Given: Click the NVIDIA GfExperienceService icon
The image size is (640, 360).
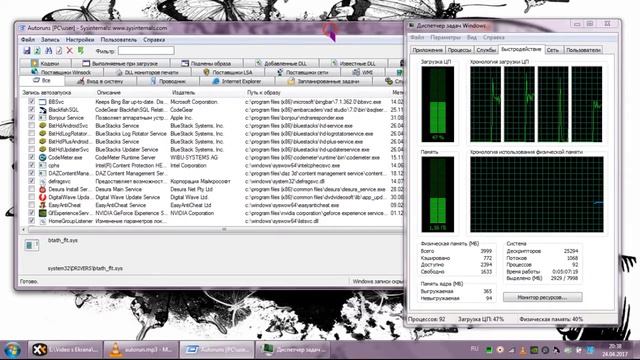Looking at the screenshot, I should pos(42,213).
